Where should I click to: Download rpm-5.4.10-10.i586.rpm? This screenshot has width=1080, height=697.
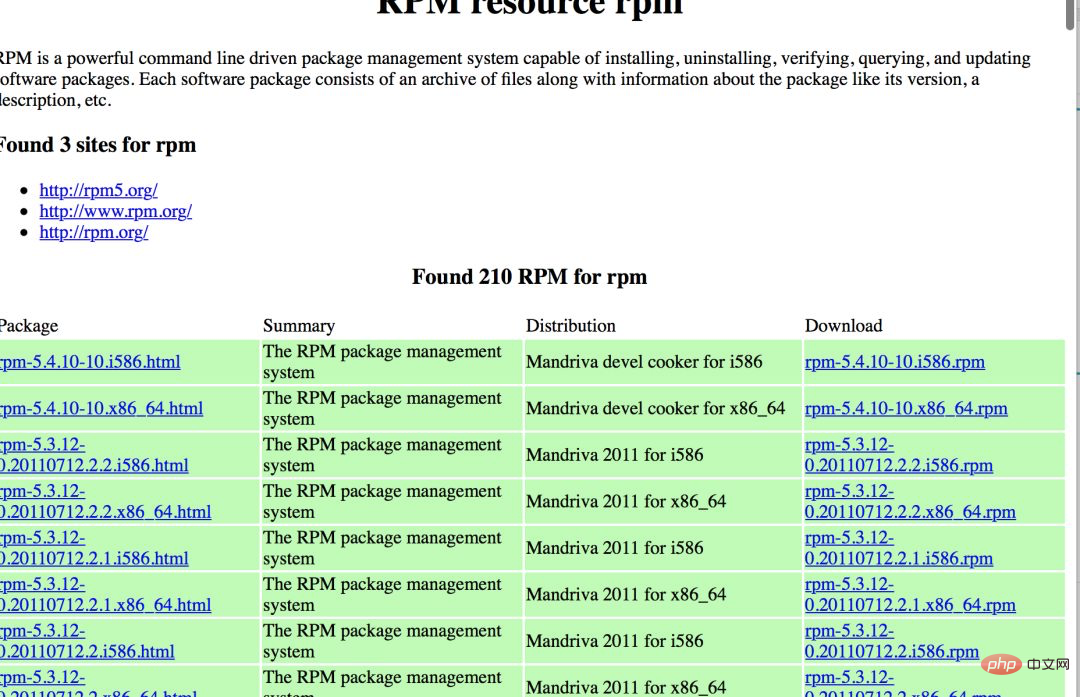pyautogui.click(x=895, y=362)
